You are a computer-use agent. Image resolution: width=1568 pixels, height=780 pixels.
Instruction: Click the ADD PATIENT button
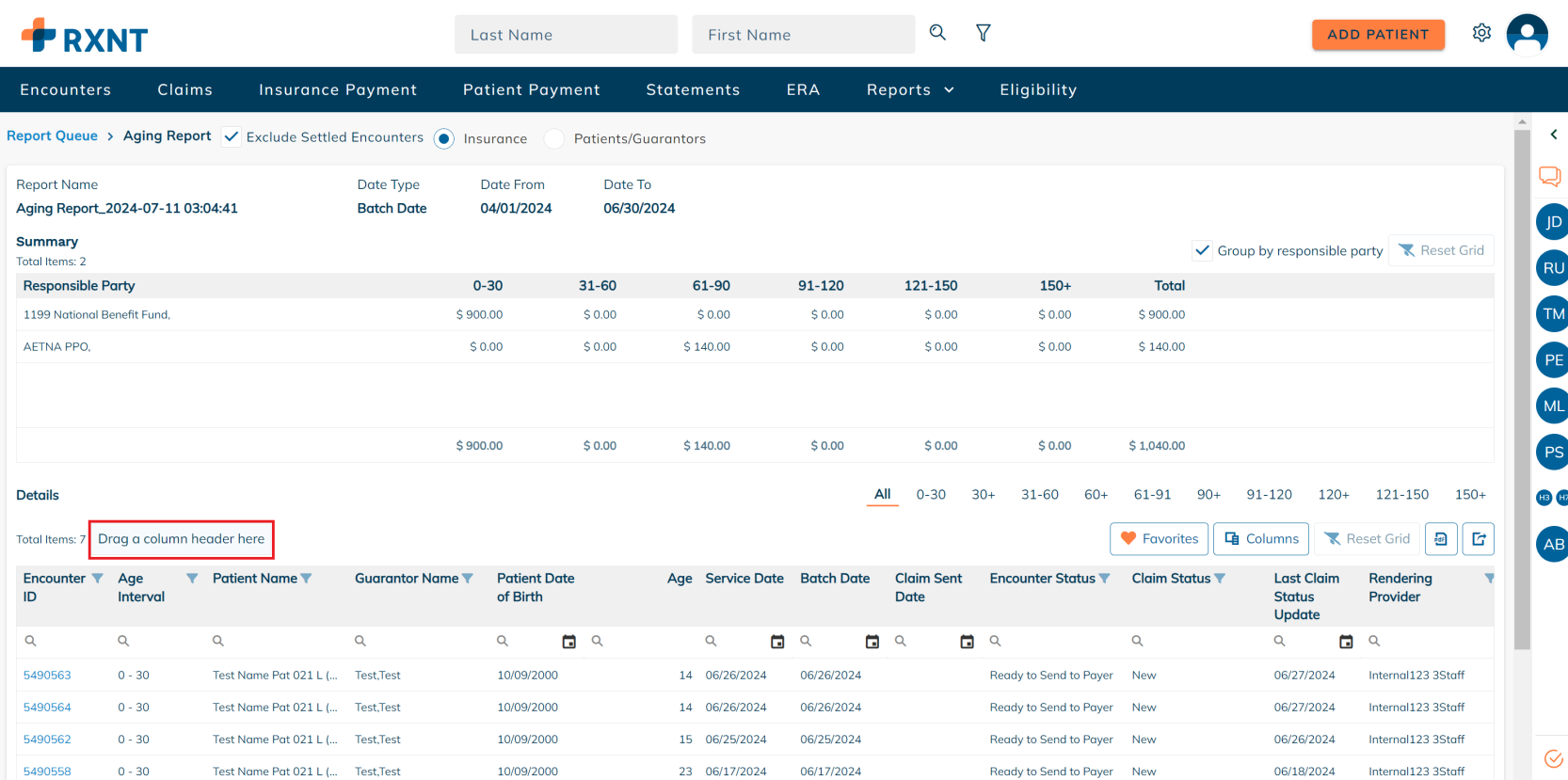1378,35
